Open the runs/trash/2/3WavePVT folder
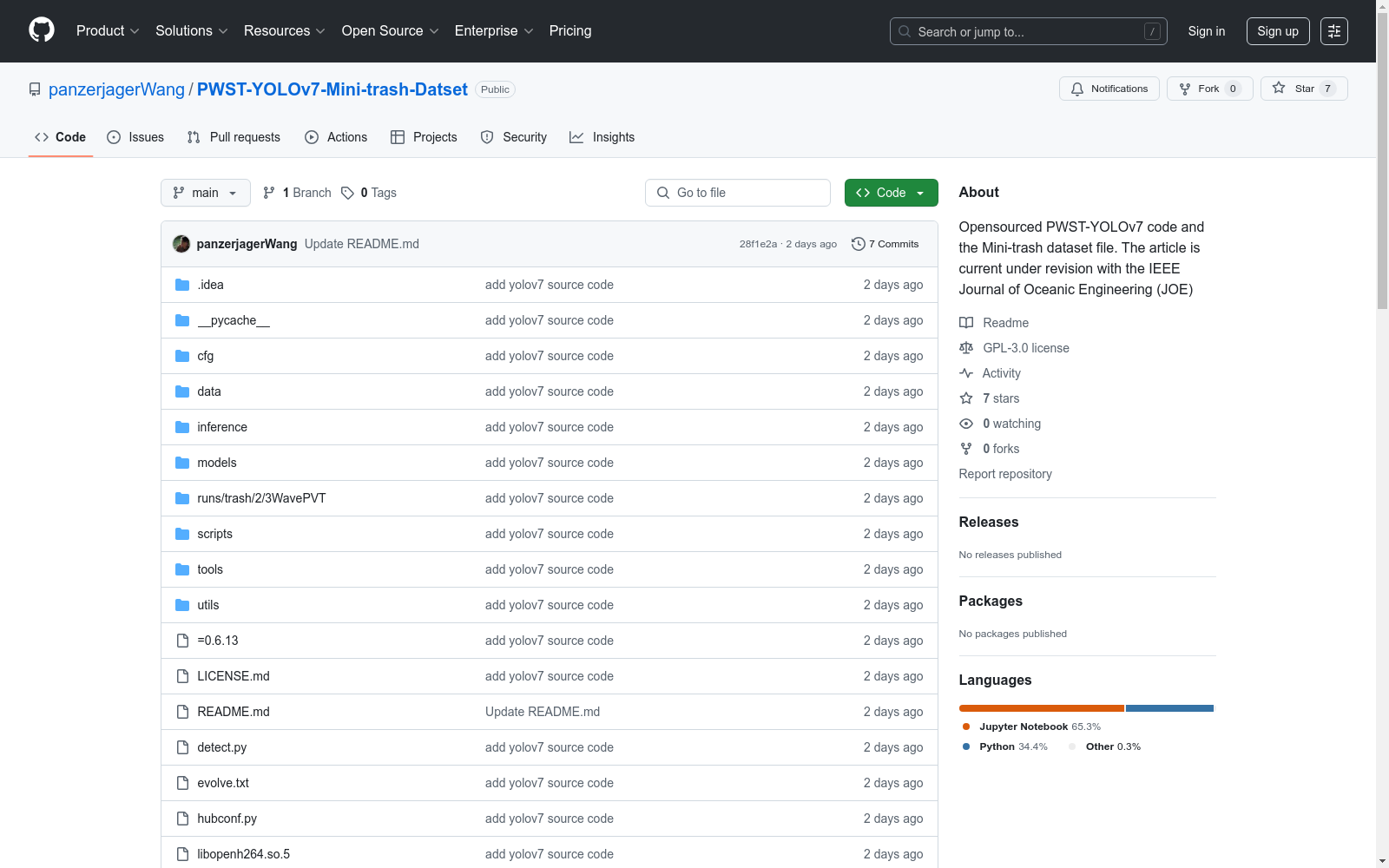 tap(261, 498)
